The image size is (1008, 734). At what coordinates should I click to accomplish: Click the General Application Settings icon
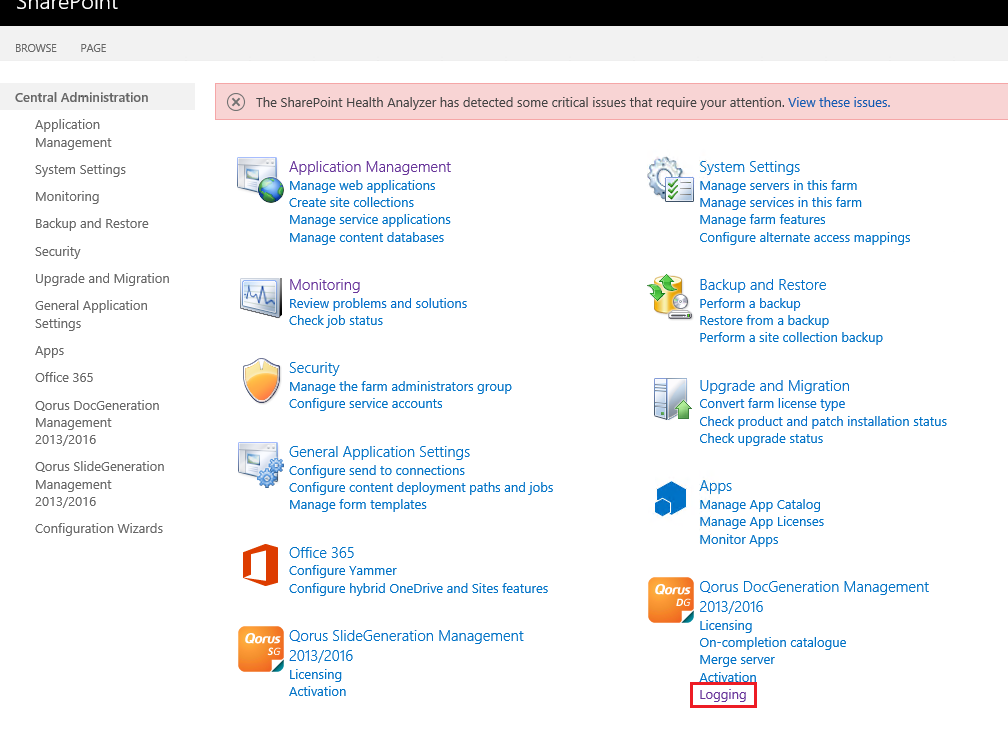(260, 464)
